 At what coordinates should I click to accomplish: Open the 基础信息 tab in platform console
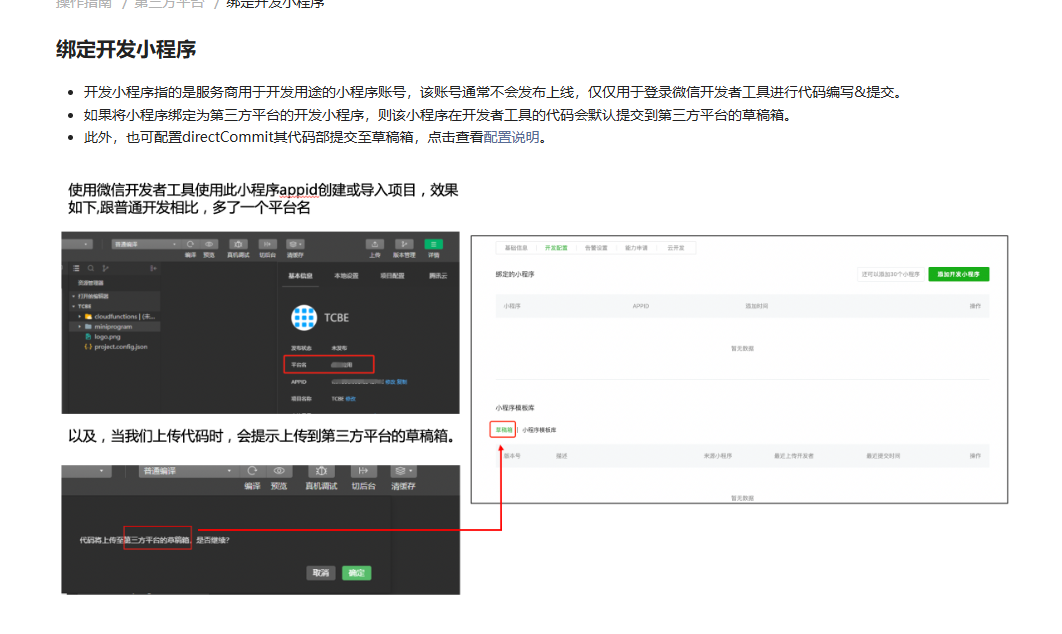(x=516, y=248)
